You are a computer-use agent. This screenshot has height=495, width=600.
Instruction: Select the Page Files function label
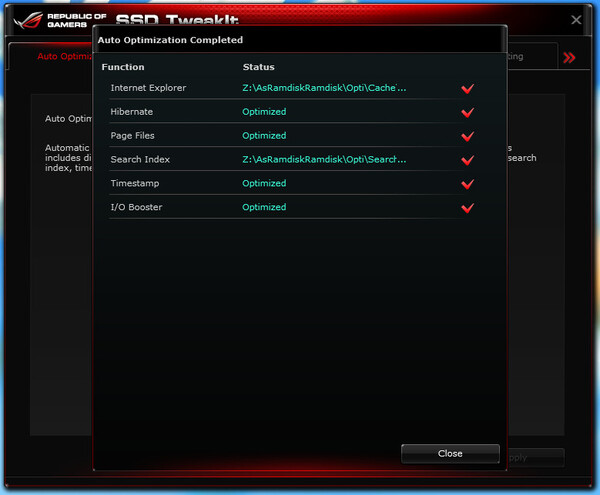132,136
